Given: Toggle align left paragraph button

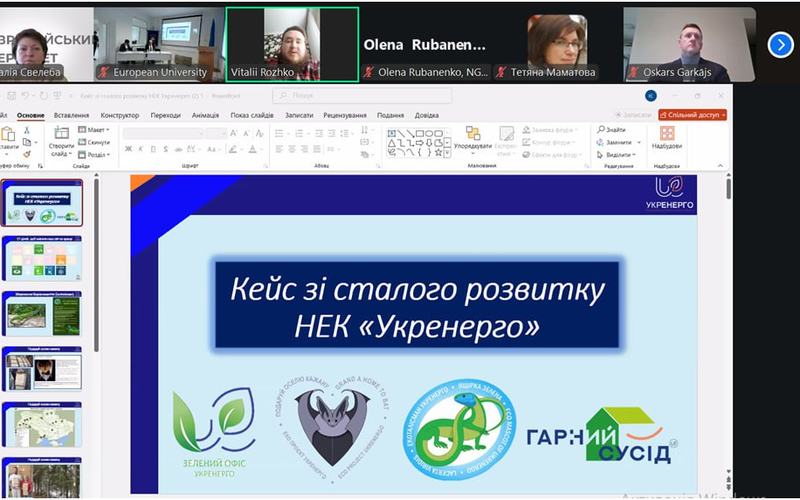Looking at the screenshot, I should pos(279,149).
